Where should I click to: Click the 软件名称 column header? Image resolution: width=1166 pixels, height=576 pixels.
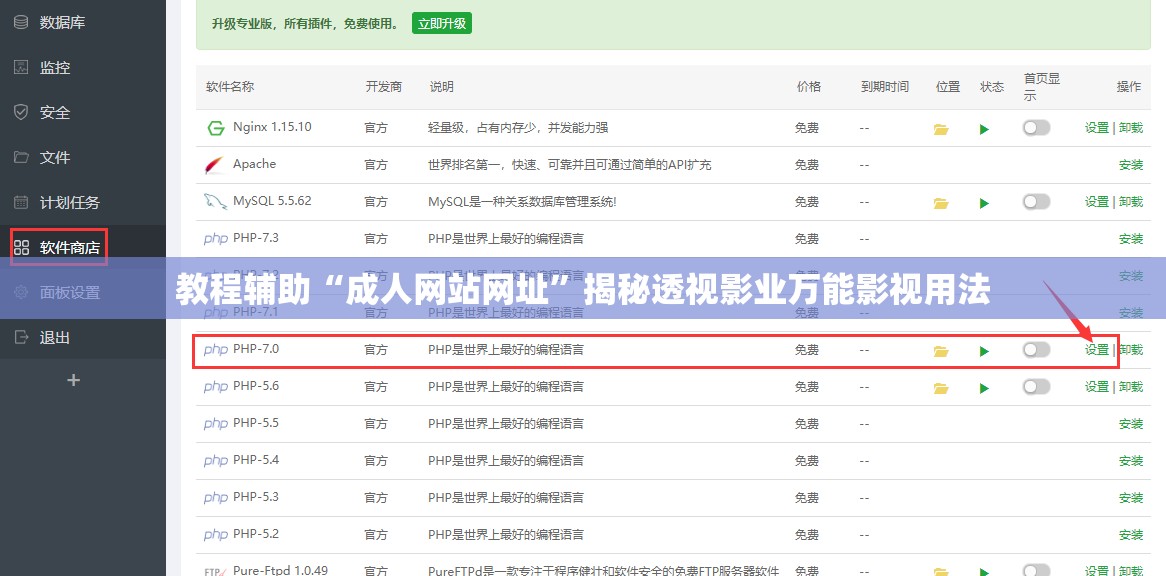[x=230, y=87]
